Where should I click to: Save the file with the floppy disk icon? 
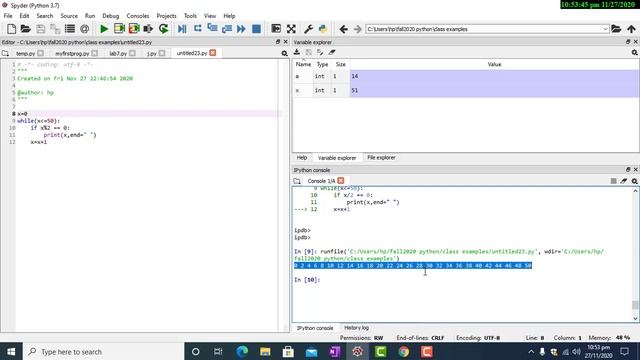(40, 29)
